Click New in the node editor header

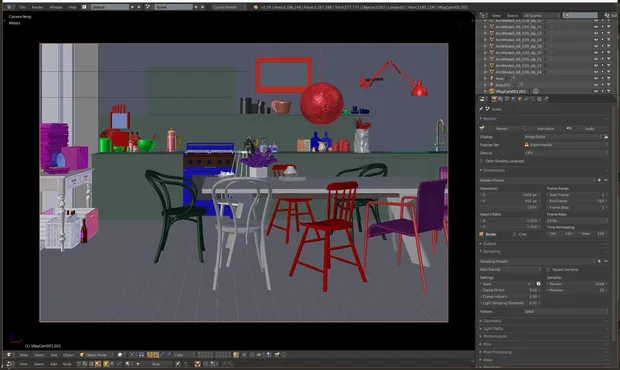(x=156, y=364)
